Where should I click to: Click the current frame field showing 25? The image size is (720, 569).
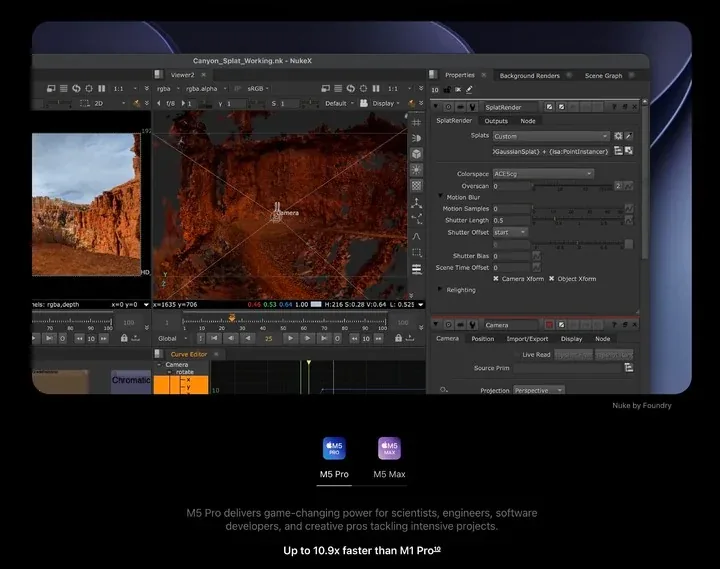269,338
